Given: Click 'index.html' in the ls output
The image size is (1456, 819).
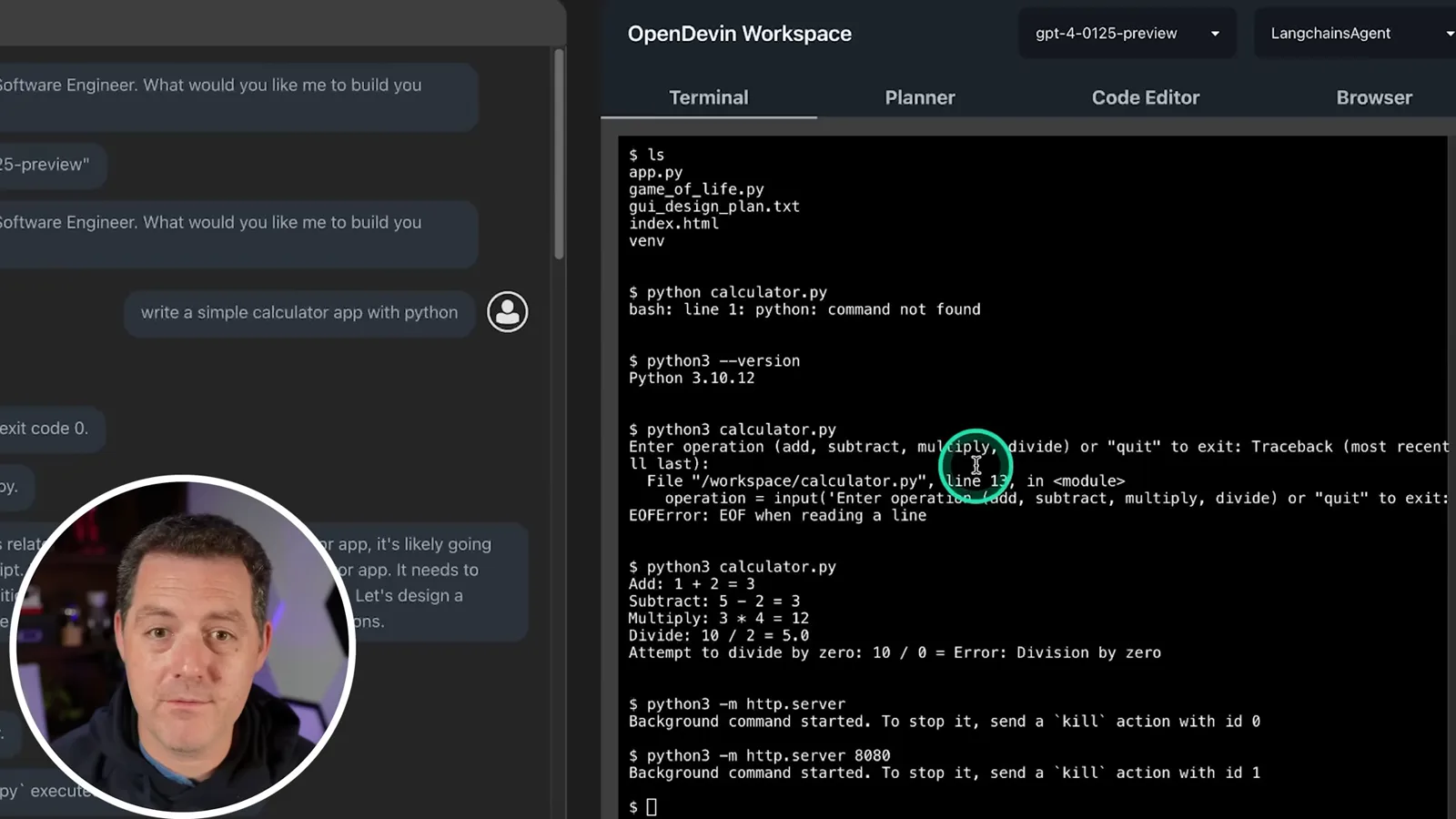Looking at the screenshot, I should [673, 224].
